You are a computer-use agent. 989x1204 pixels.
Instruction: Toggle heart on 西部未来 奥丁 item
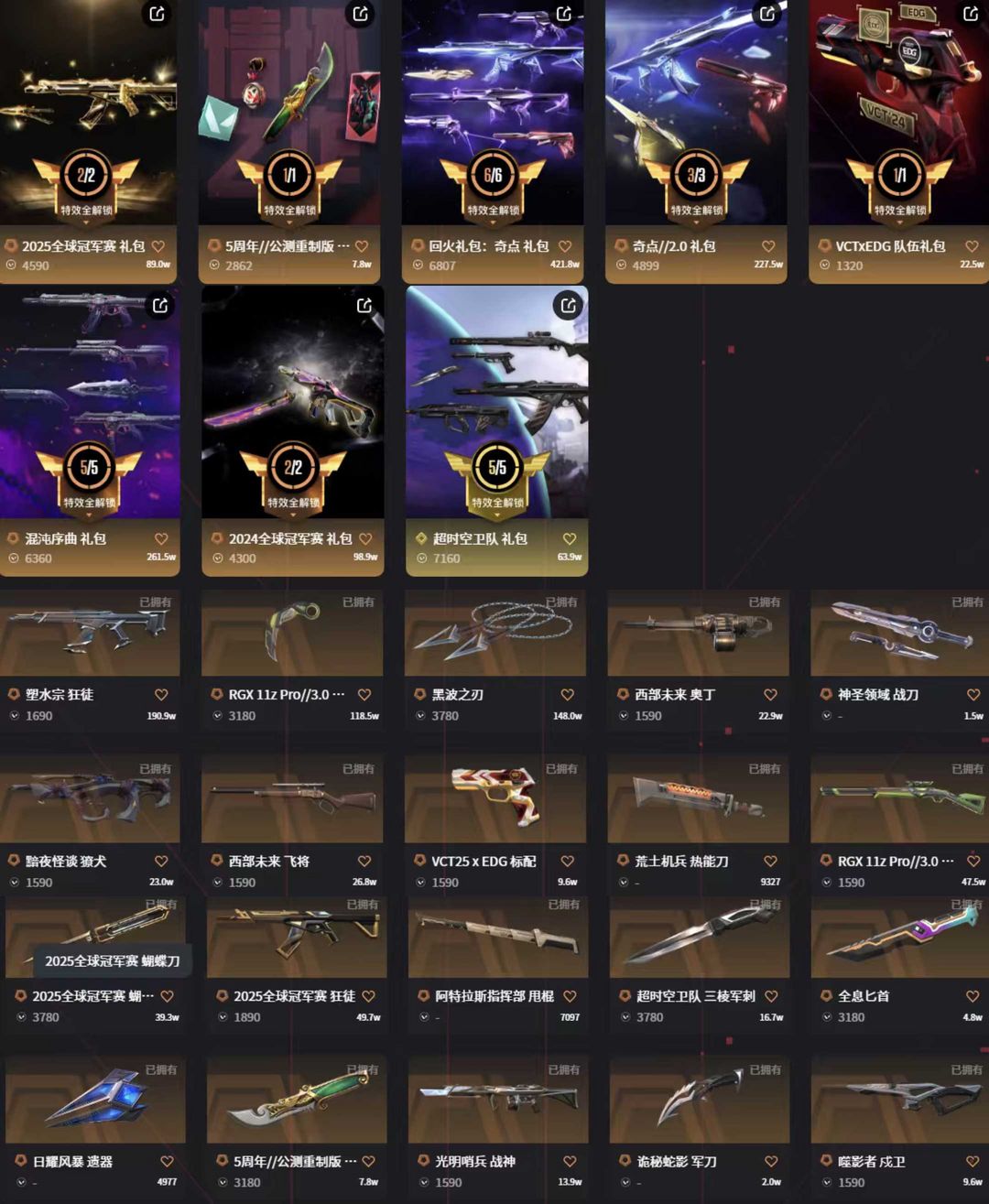click(771, 695)
